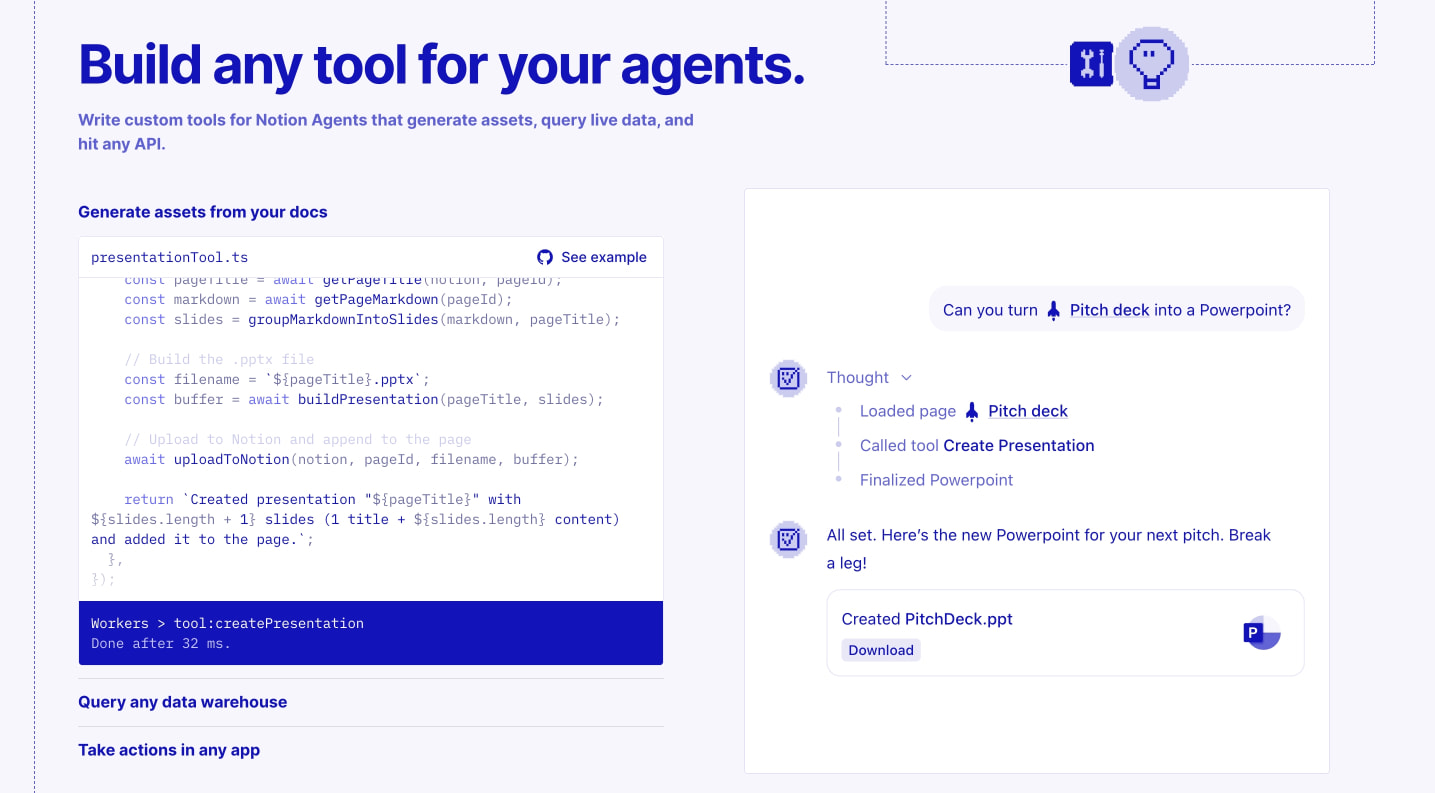1435x793 pixels.
Task: Click Workers > tool:createPresentation console line
Action: coord(227,623)
